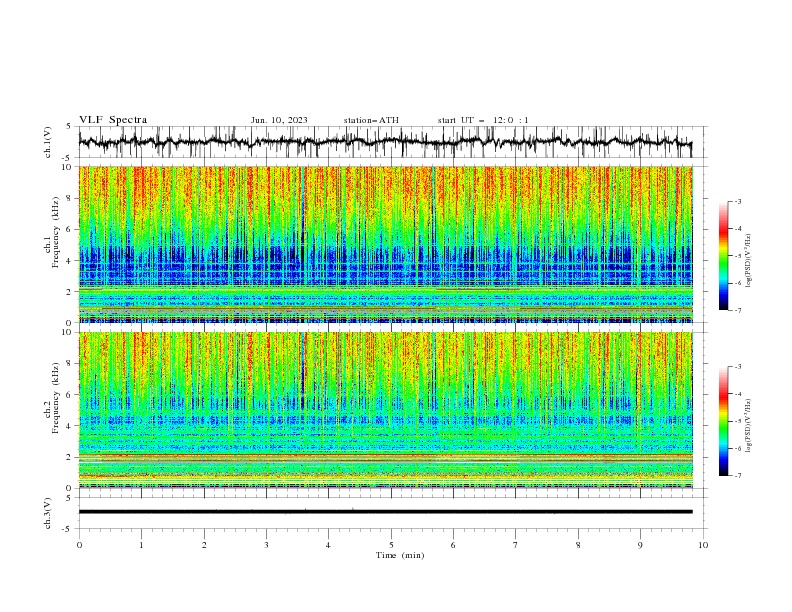Click time axis tick label "1"
Screen dimensions: 792x612
[x=141, y=545]
